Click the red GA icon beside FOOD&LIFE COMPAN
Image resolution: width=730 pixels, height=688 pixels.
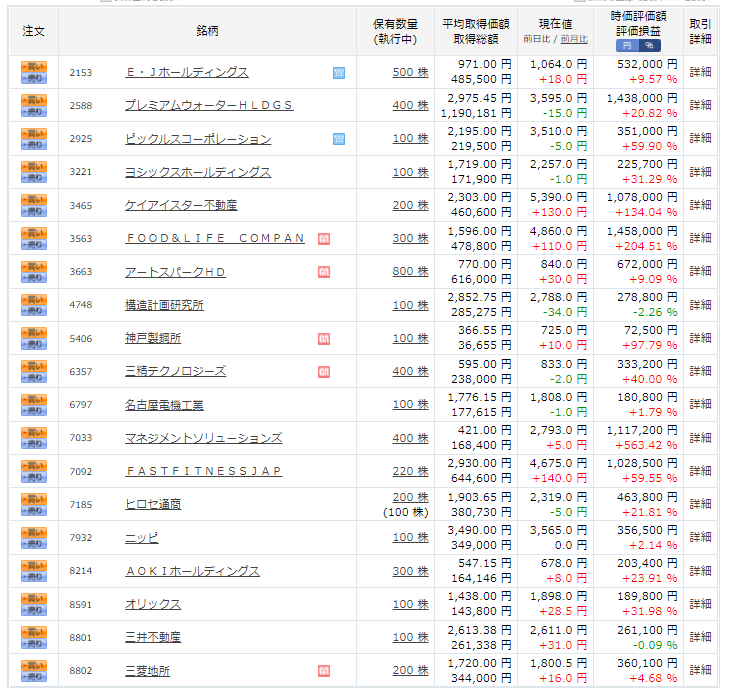(324, 239)
